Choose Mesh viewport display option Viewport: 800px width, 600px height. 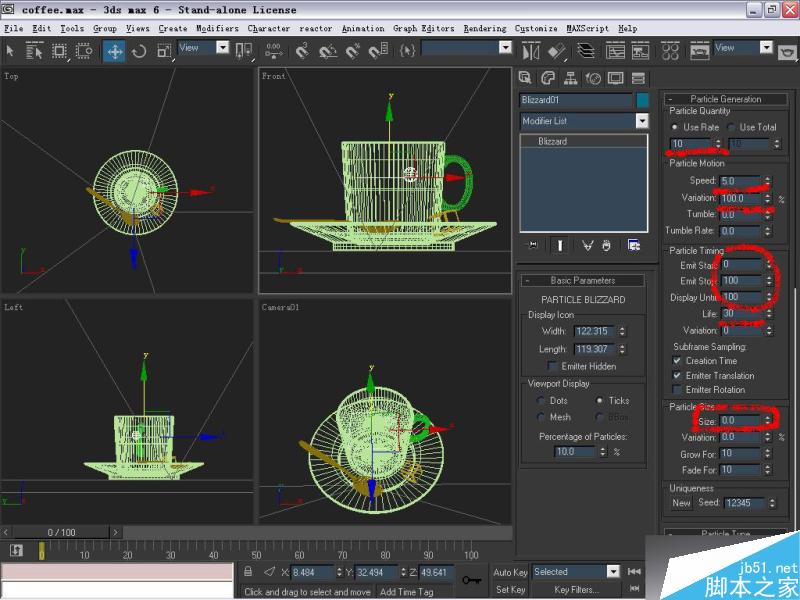(541, 417)
